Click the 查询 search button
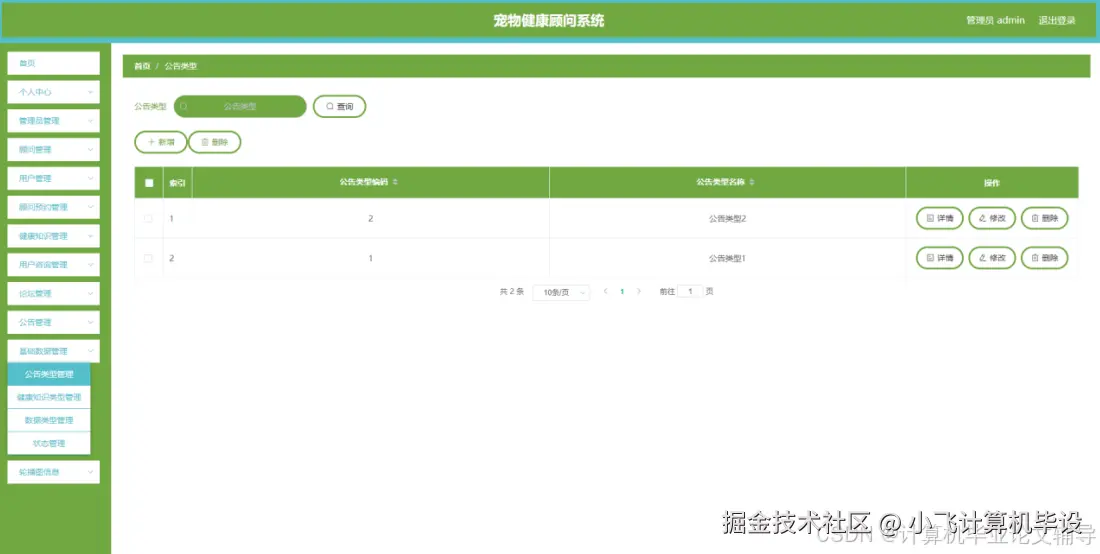 click(x=340, y=107)
